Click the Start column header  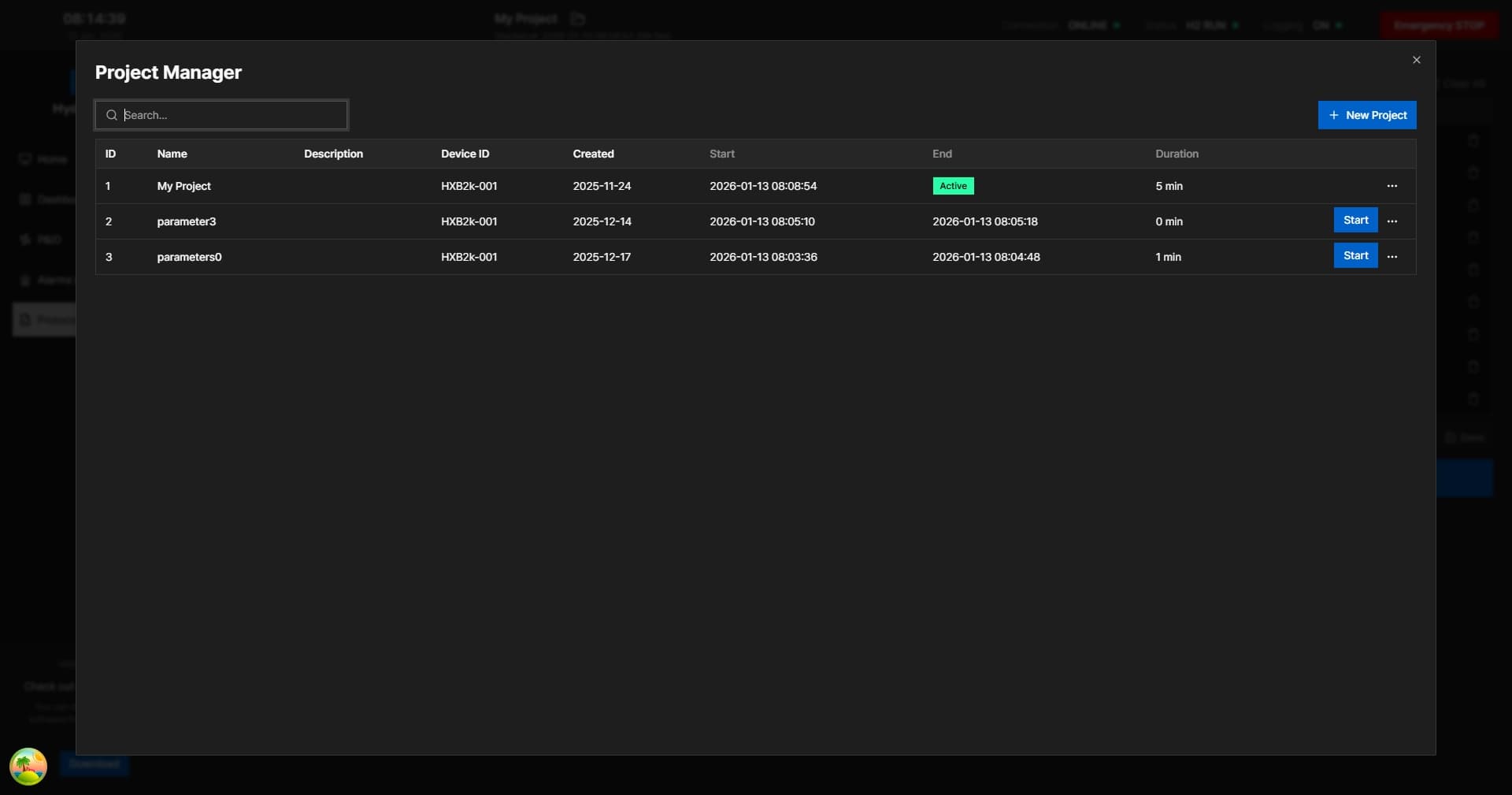[721, 154]
